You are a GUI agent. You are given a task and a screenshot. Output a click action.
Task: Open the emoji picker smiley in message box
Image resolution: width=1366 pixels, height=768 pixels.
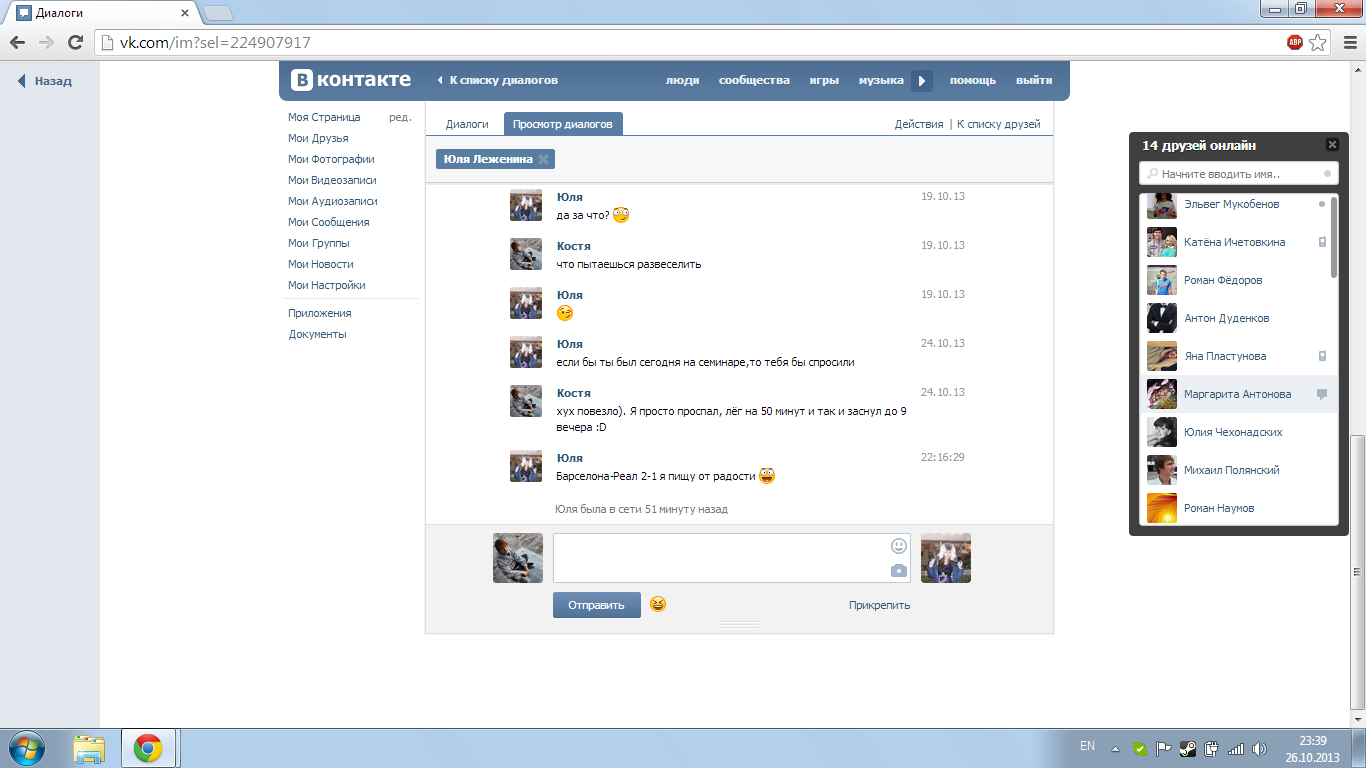click(x=899, y=546)
